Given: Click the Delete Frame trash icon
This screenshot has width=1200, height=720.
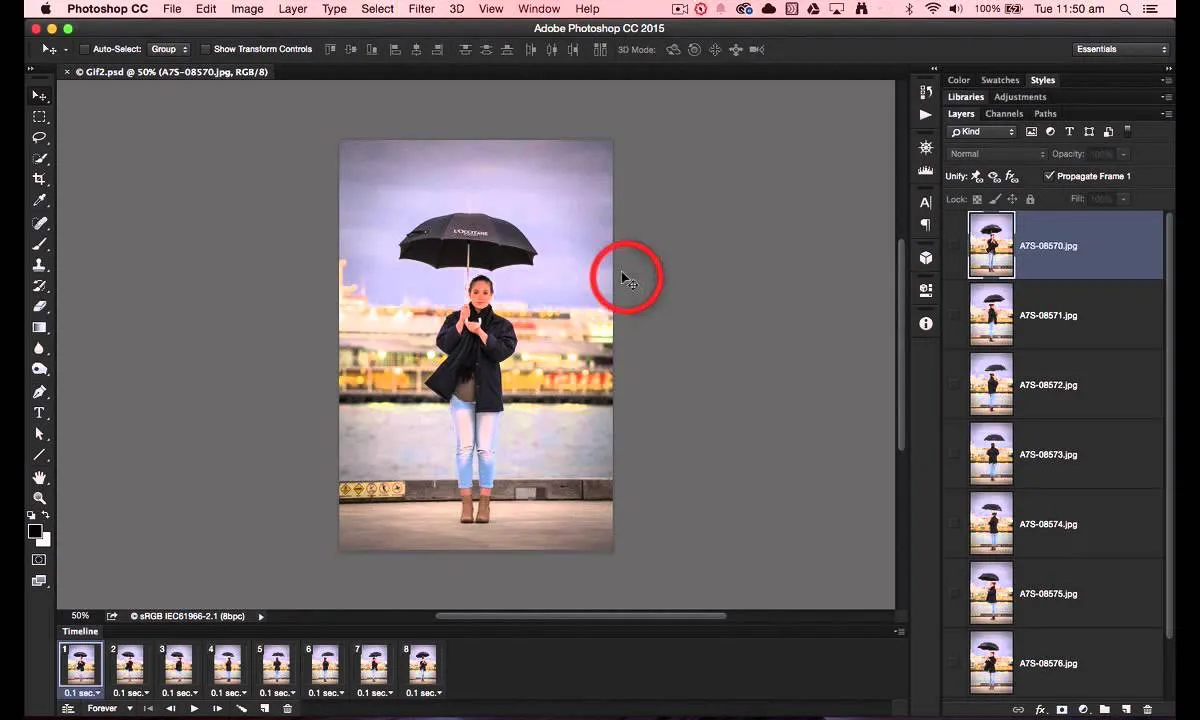Looking at the screenshot, I should pyautogui.click(x=288, y=708).
